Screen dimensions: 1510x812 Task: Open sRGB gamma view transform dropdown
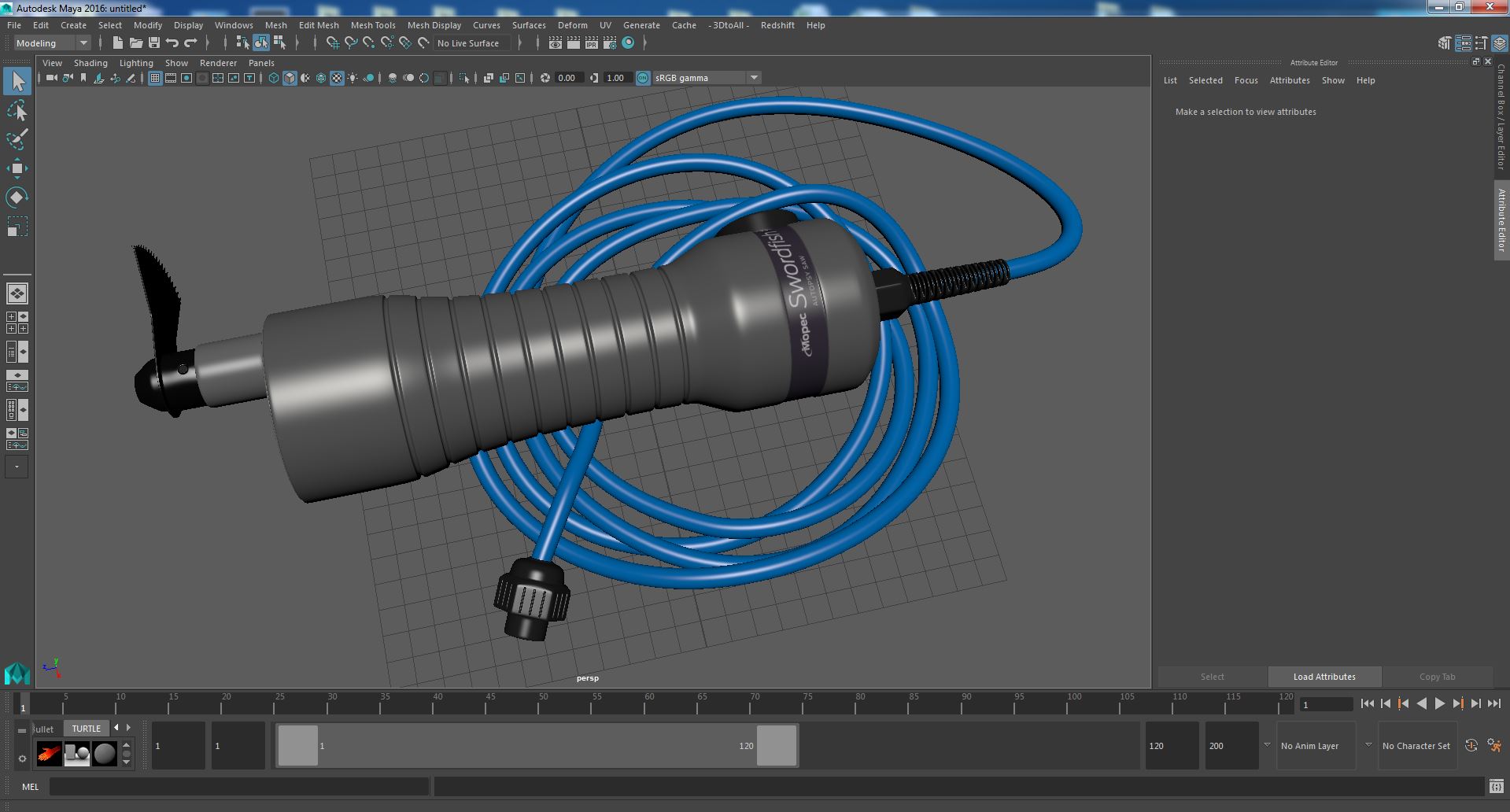(706, 78)
